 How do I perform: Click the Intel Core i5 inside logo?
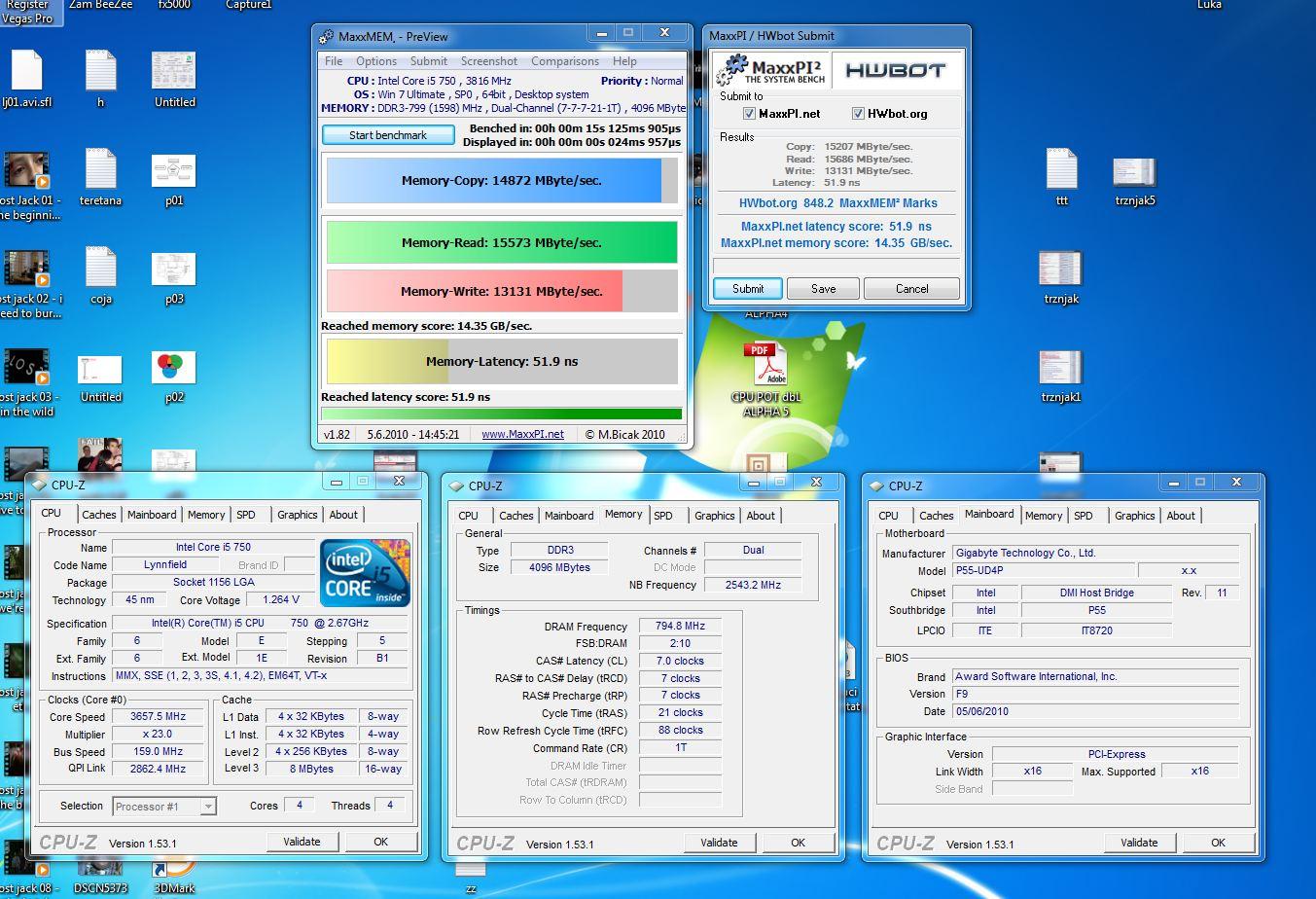coord(365,573)
